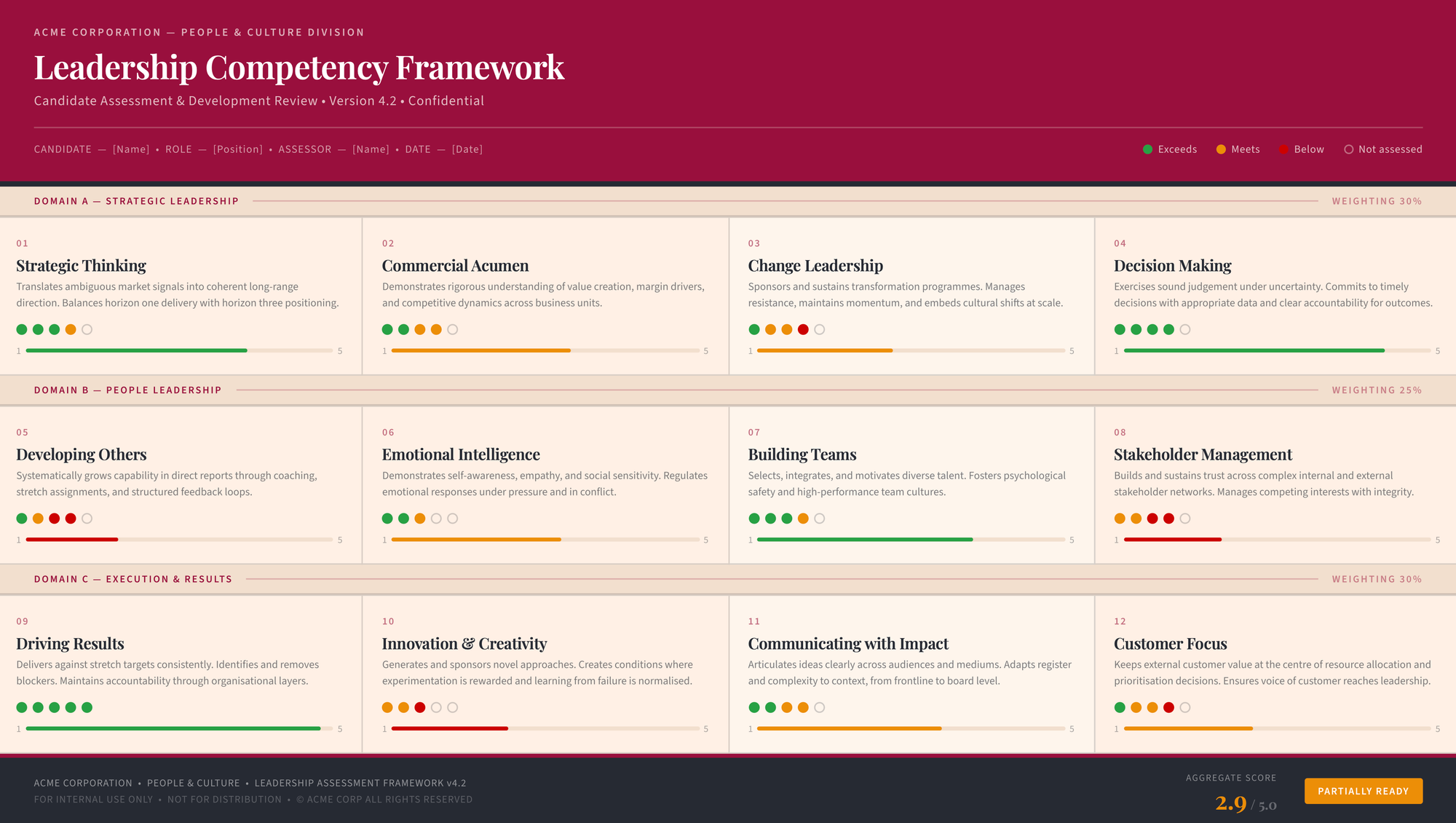Click the Domain B People Leadership header
The height and width of the screenshot is (823, 1456).
[127, 390]
